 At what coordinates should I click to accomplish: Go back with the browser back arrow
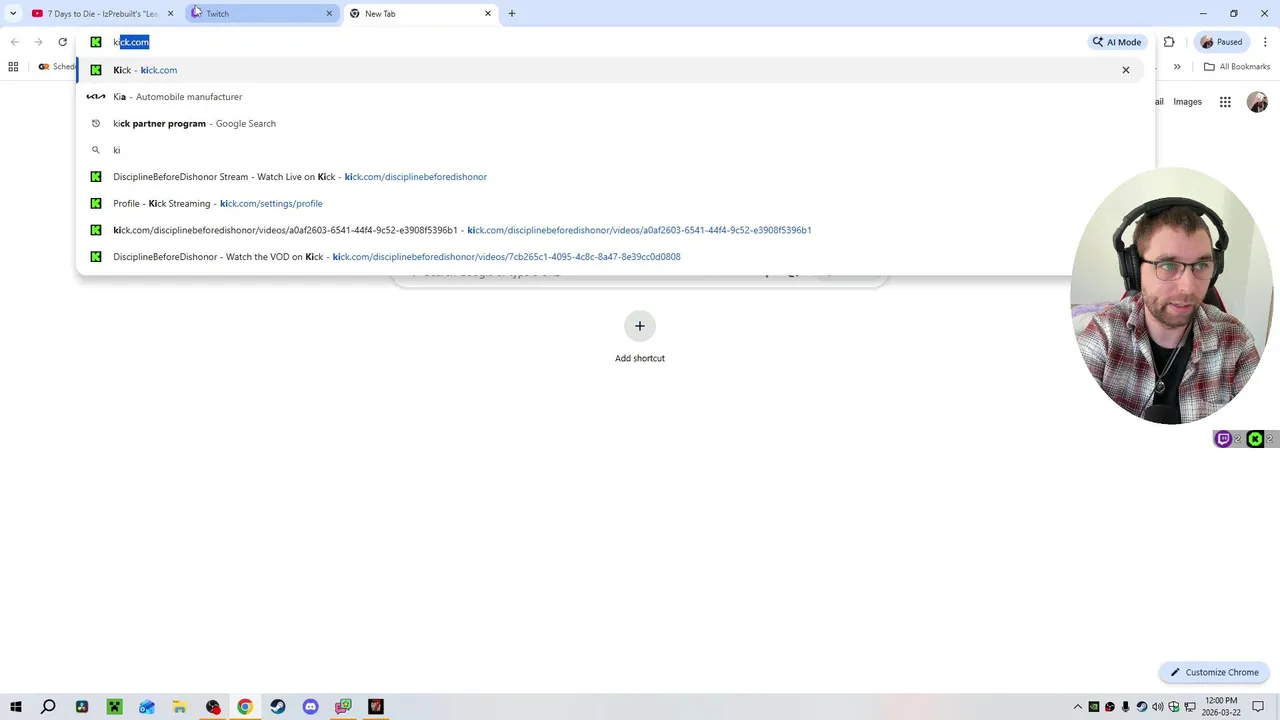(x=15, y=42)
